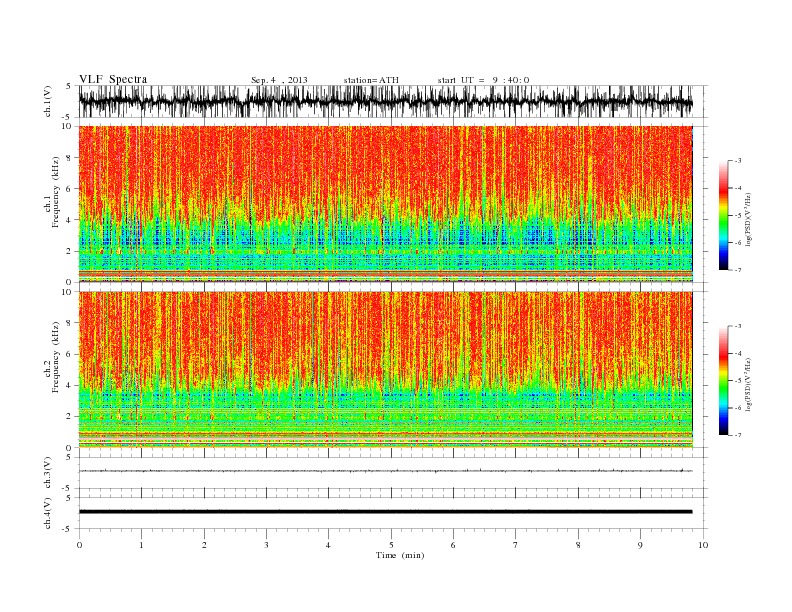Image resolution: width=792 pixels, height=612 pixels.
Task: Click the "4" kHz tick on ch.1 spectrogram
Action: point(69,220)
